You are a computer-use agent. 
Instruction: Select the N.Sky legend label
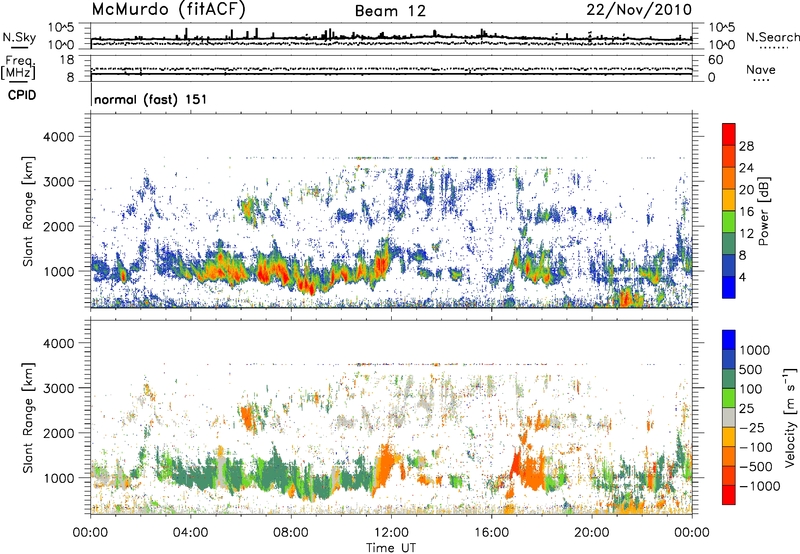pyautogui.click(x=19, y=37)
